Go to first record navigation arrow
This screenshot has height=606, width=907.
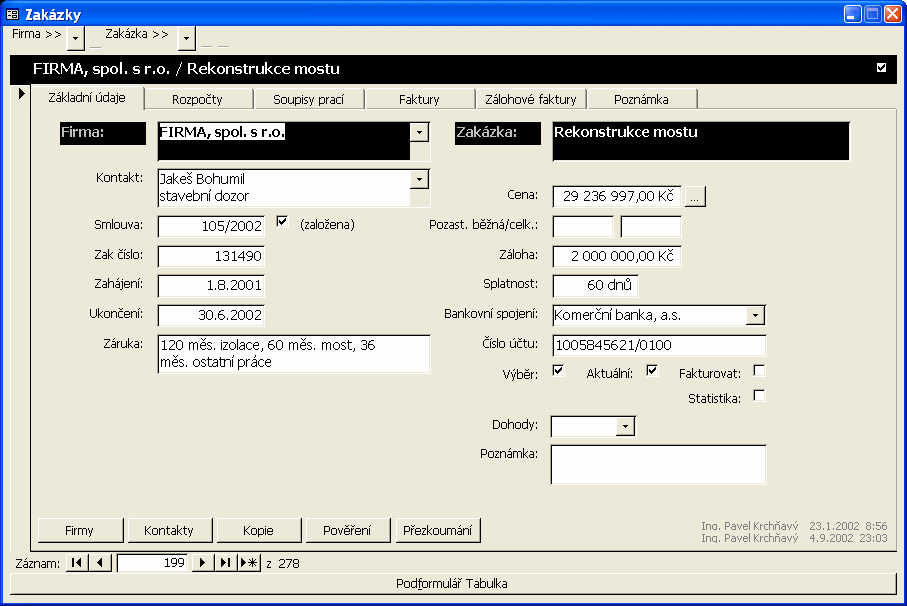point(76,563)
